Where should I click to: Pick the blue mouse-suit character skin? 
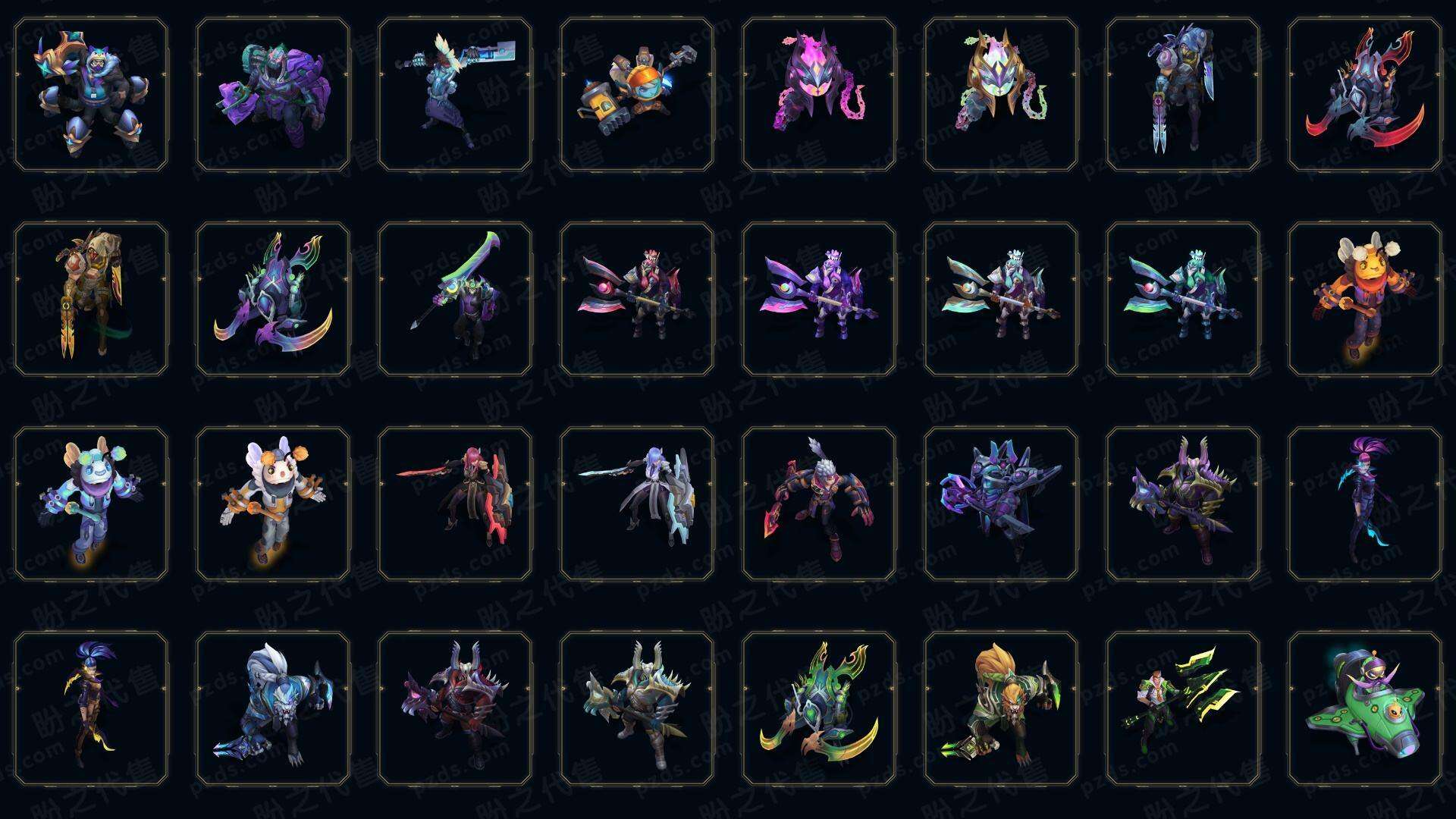coord(91,504)
